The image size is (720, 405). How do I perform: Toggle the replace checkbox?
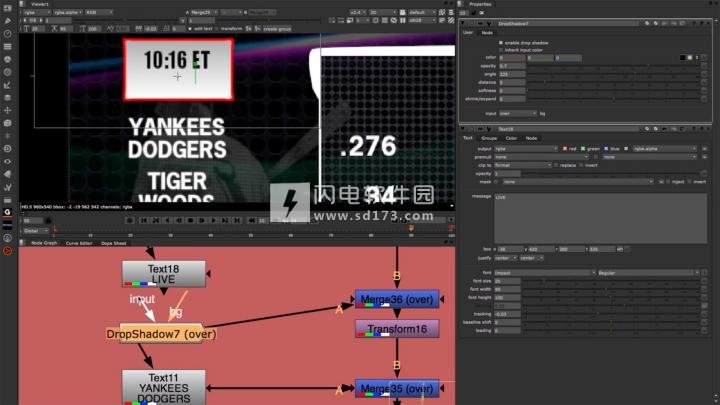tap(556, 165)
